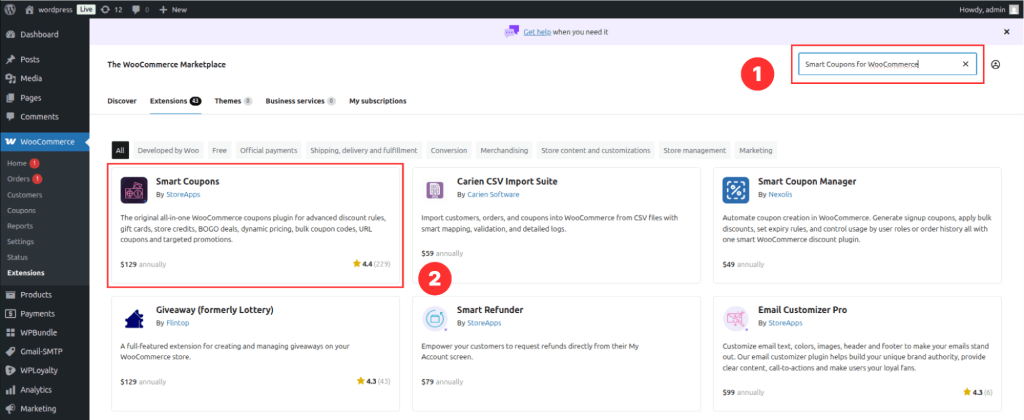1024x420 pixels.
Task: Open WooCommerce Orders submenu item
Action: tap(18, 179)
